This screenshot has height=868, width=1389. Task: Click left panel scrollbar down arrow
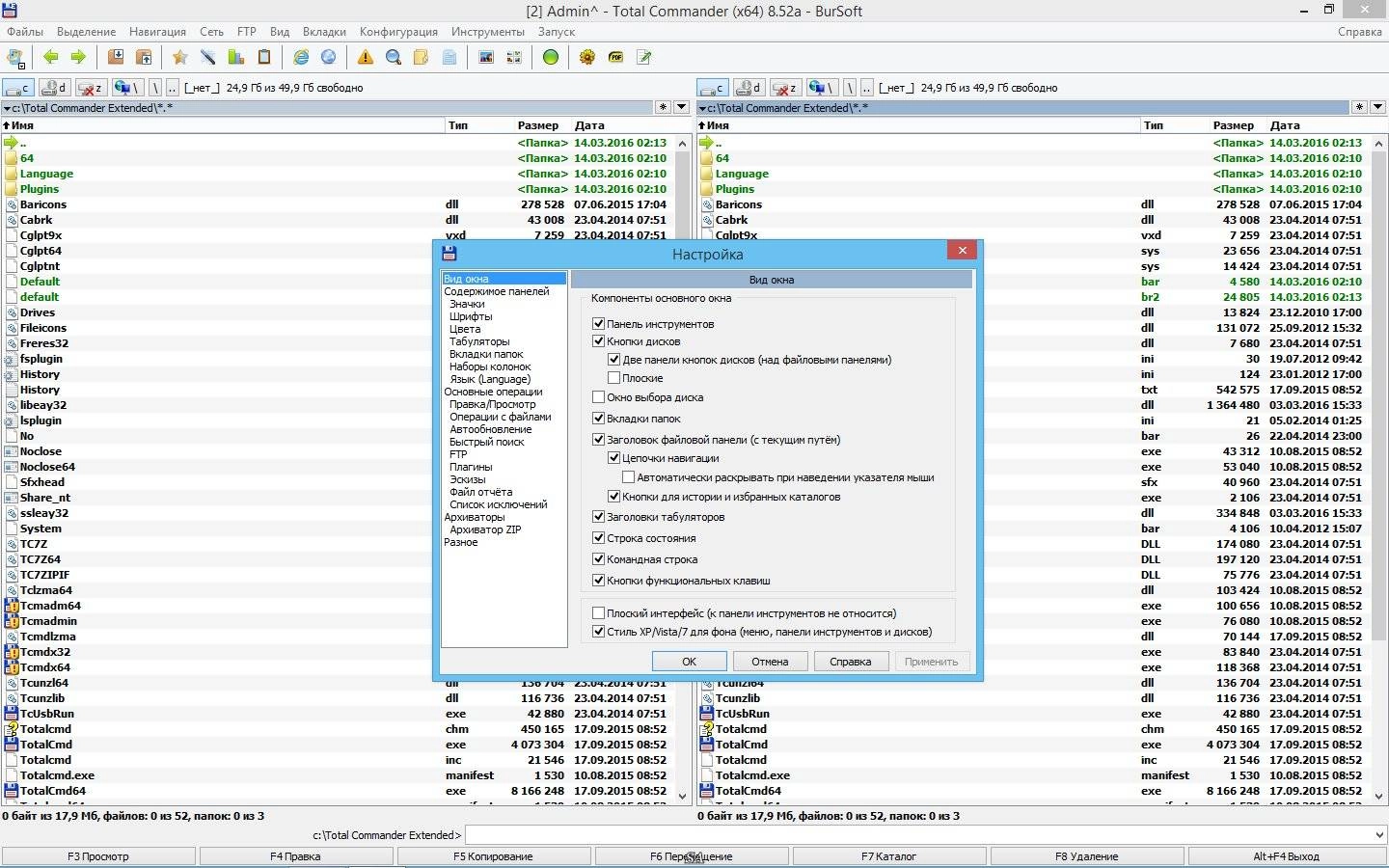683,797
